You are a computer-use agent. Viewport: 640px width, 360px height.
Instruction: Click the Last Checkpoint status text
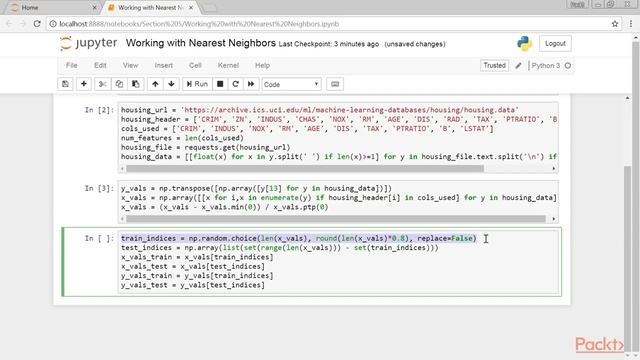point(329,44)
